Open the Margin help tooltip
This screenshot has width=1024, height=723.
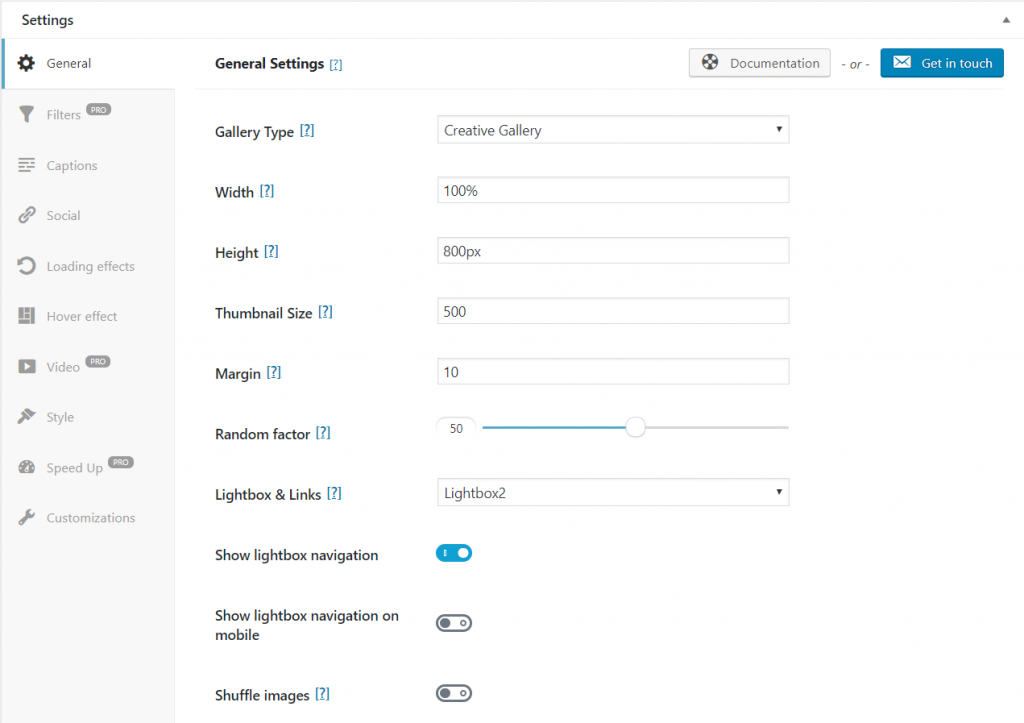(x=274, y=372)
